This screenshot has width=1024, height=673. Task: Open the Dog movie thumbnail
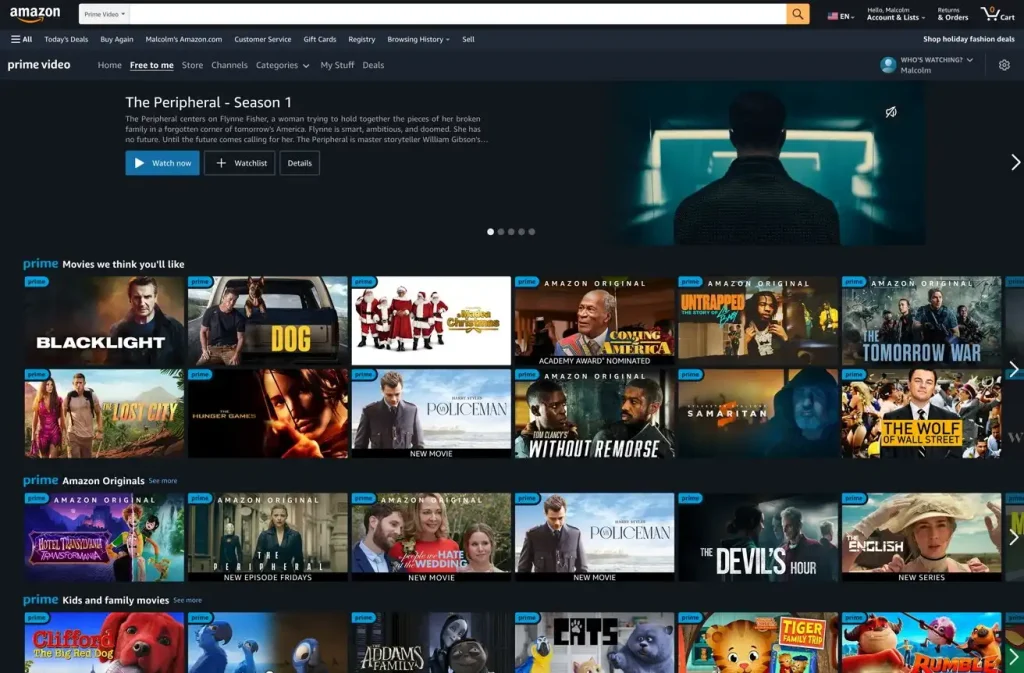pyautogui.click(x=268, y=321)
